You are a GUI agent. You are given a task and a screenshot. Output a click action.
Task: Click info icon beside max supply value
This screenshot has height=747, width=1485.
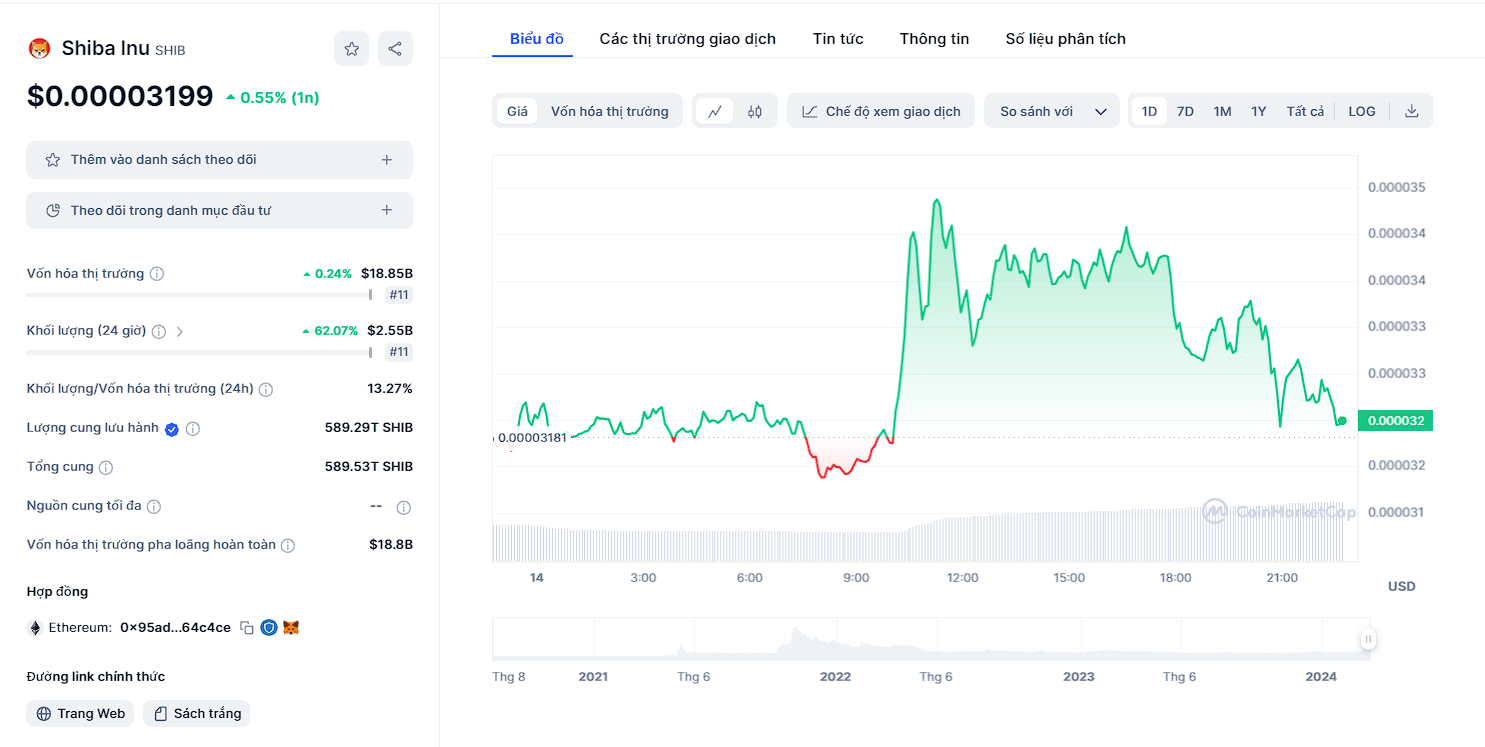(x=404, y=507)
